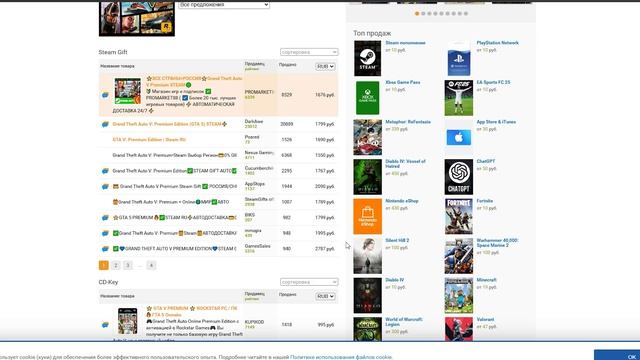The height and width of the screenshot is (360, 640).
Task: Click the 995 руб price in KUPIKOD row
Action: pos(326,325)
